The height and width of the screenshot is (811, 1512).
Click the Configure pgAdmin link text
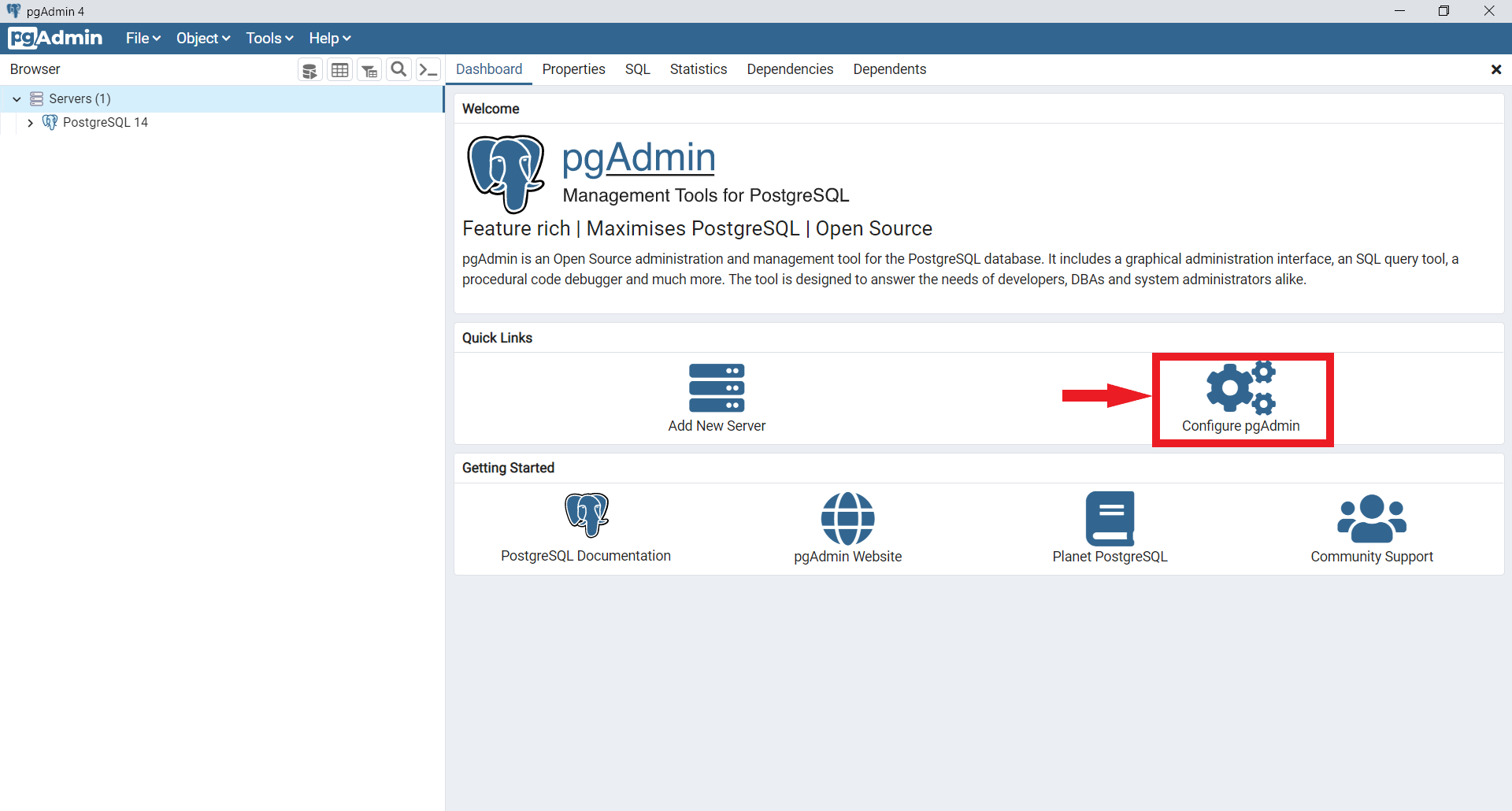[x=1241, y=426]
